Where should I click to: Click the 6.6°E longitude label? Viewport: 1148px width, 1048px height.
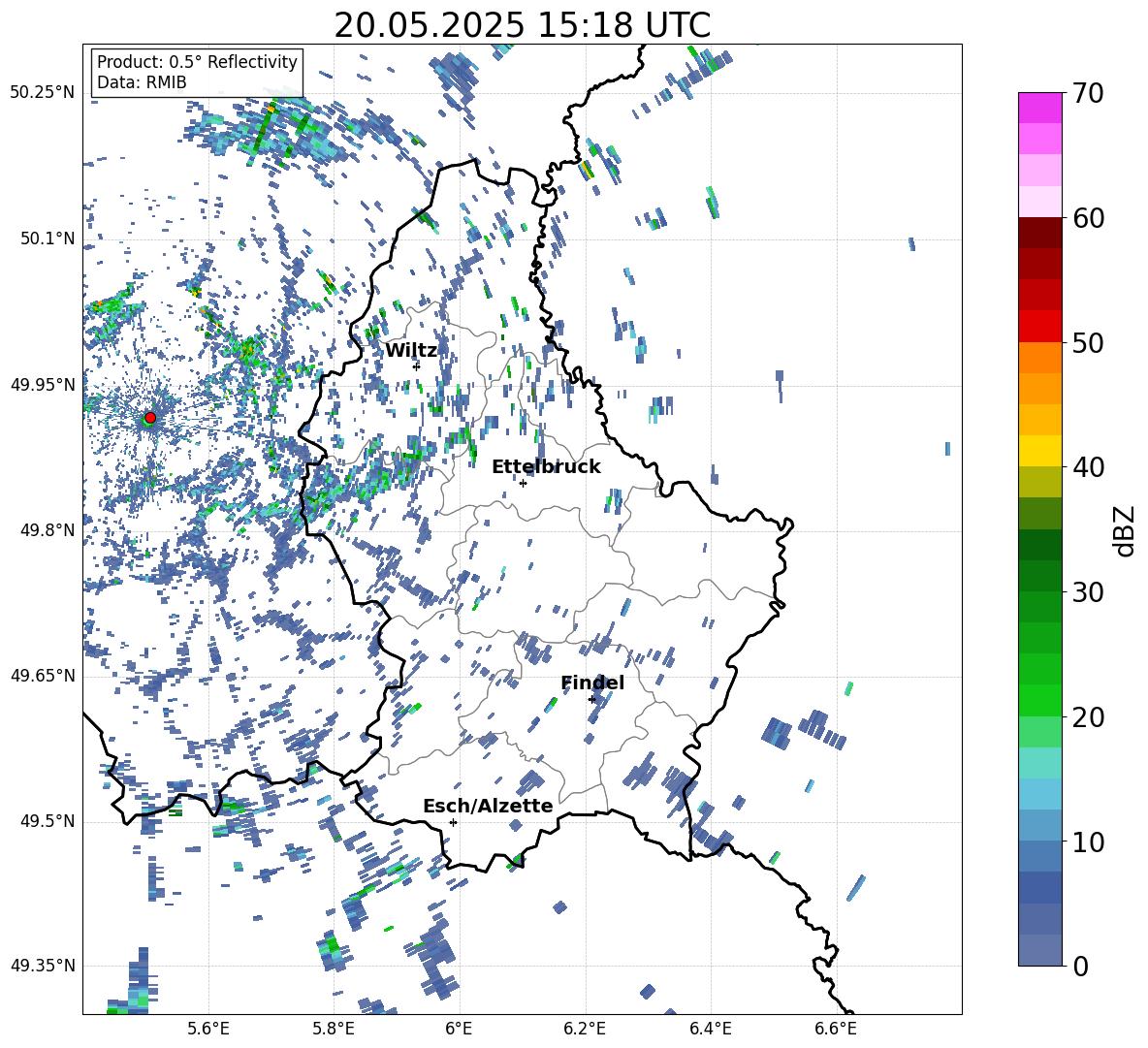(x=836, y=1029)
